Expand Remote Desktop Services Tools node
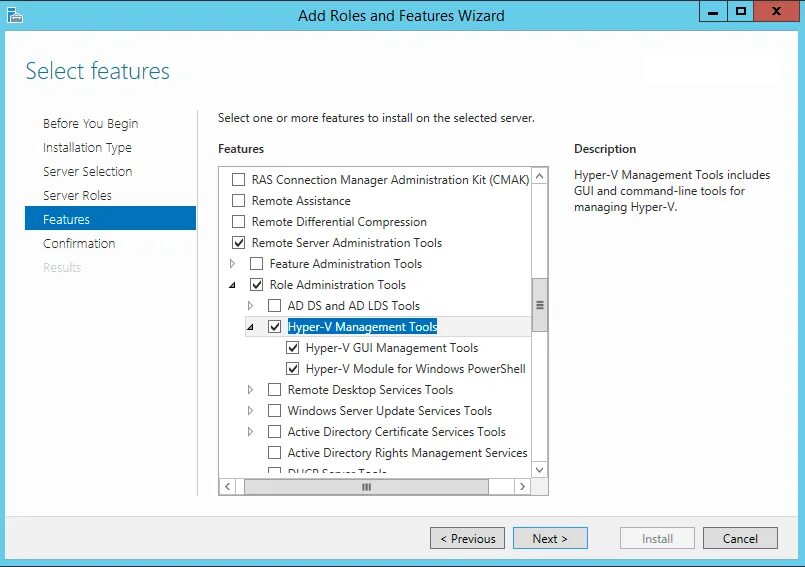 [251, 390]
